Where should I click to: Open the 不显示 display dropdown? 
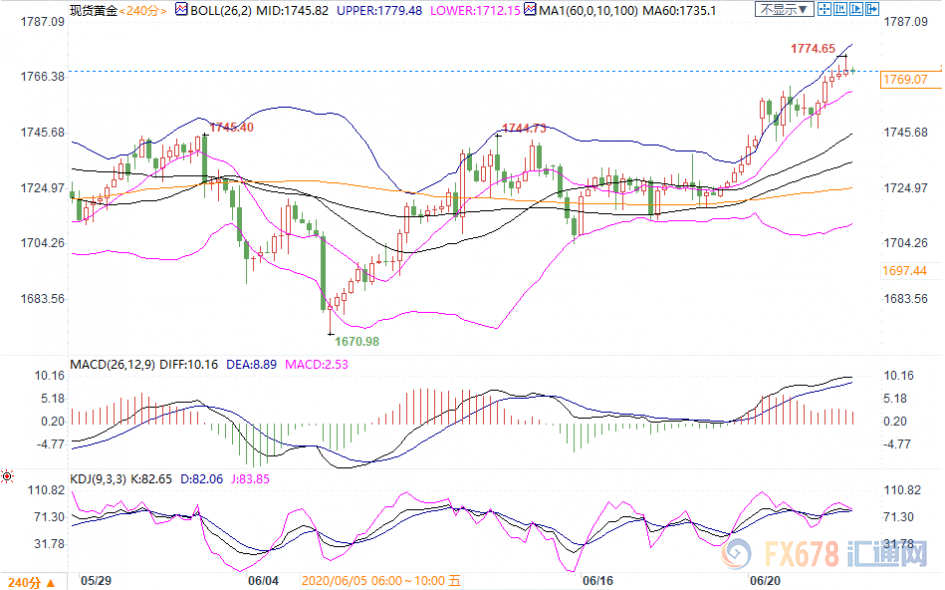click(782, 10)
